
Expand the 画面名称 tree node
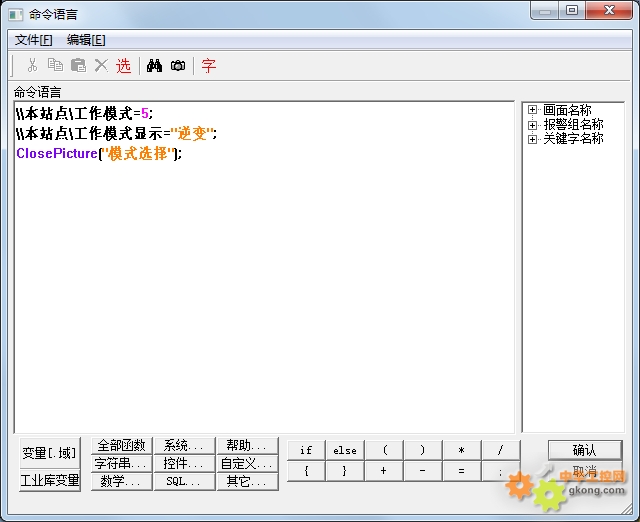[x=533, y=110]
